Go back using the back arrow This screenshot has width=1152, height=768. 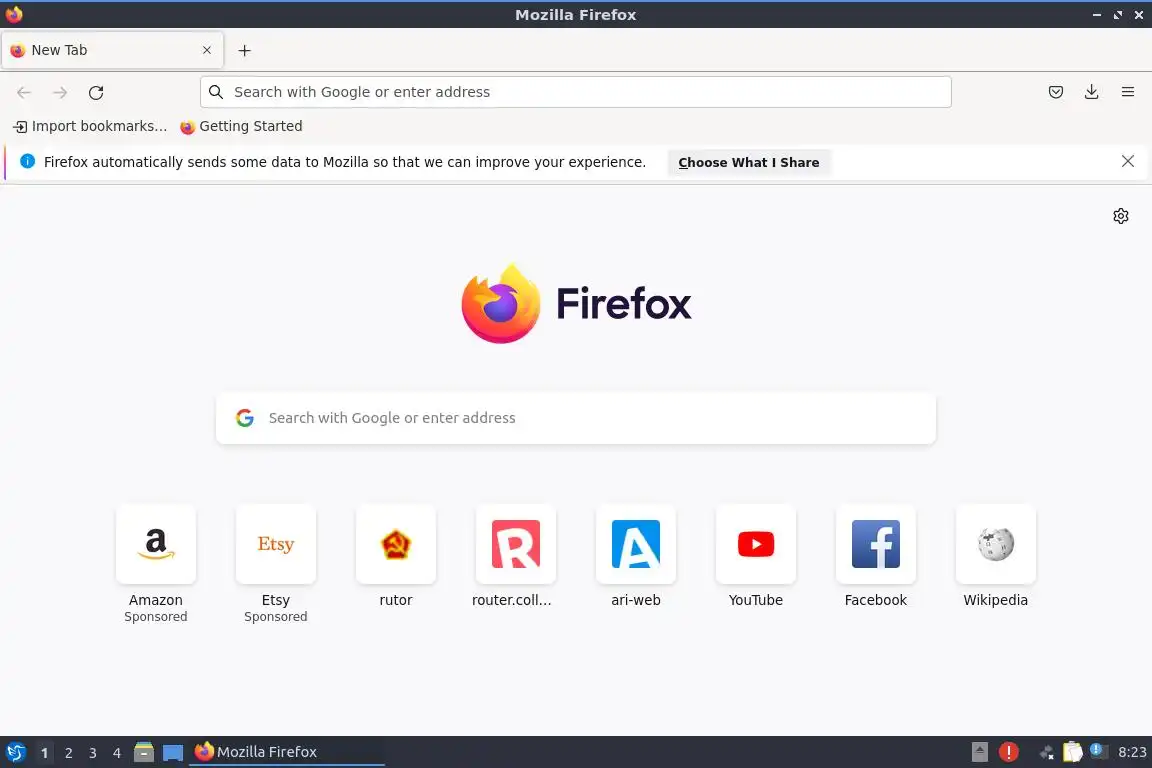24,93
